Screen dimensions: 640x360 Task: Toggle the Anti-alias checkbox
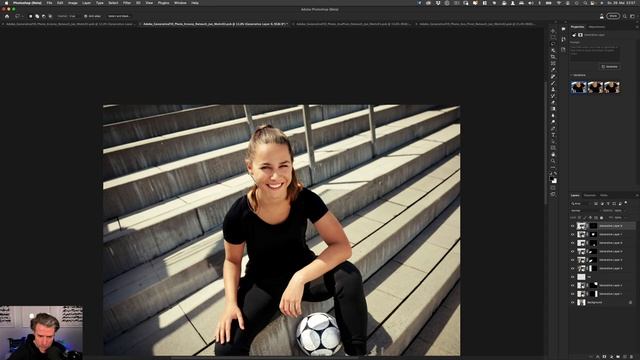[86, 16]
